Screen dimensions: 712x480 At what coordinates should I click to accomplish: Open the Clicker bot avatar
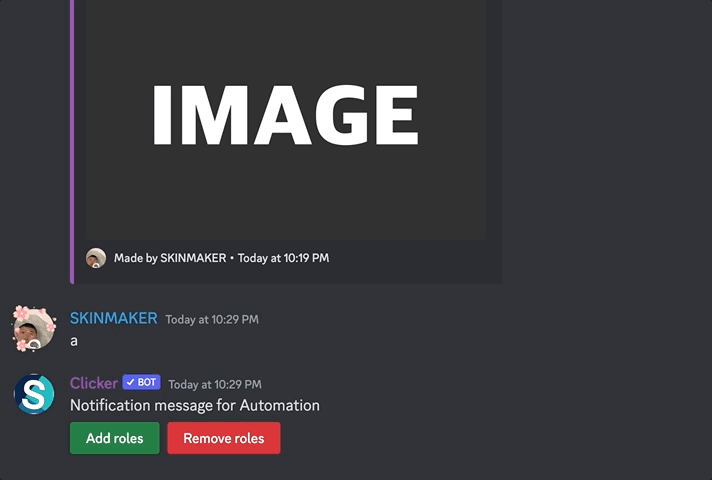[34, 394]
